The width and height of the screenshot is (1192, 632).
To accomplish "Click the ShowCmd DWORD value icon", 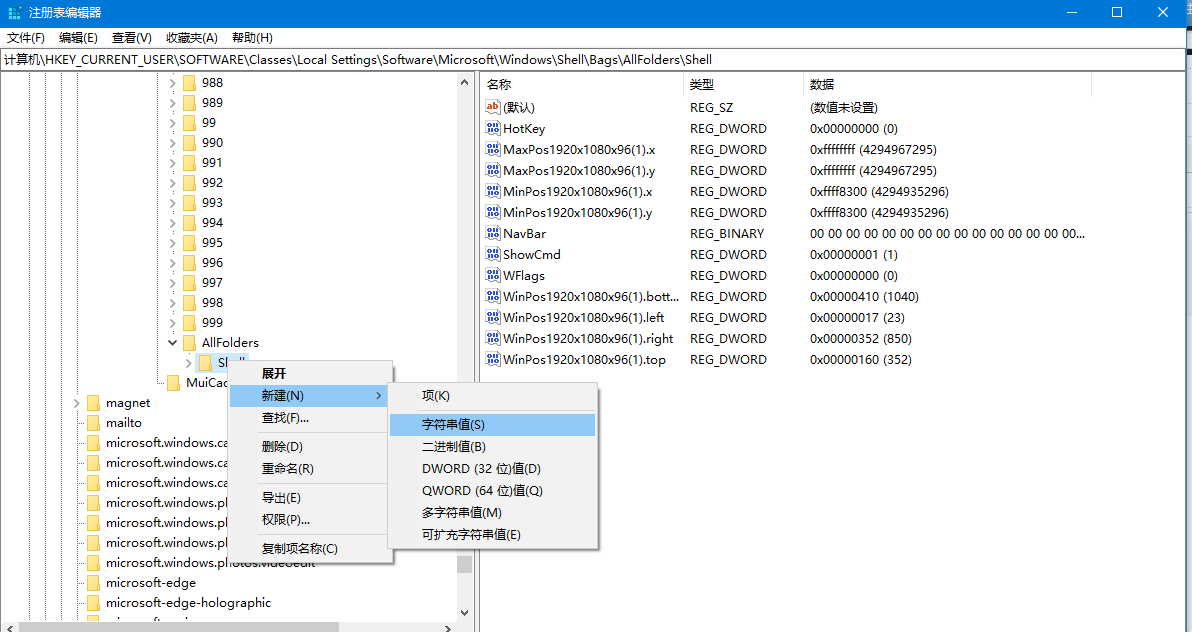I will 493,254.
